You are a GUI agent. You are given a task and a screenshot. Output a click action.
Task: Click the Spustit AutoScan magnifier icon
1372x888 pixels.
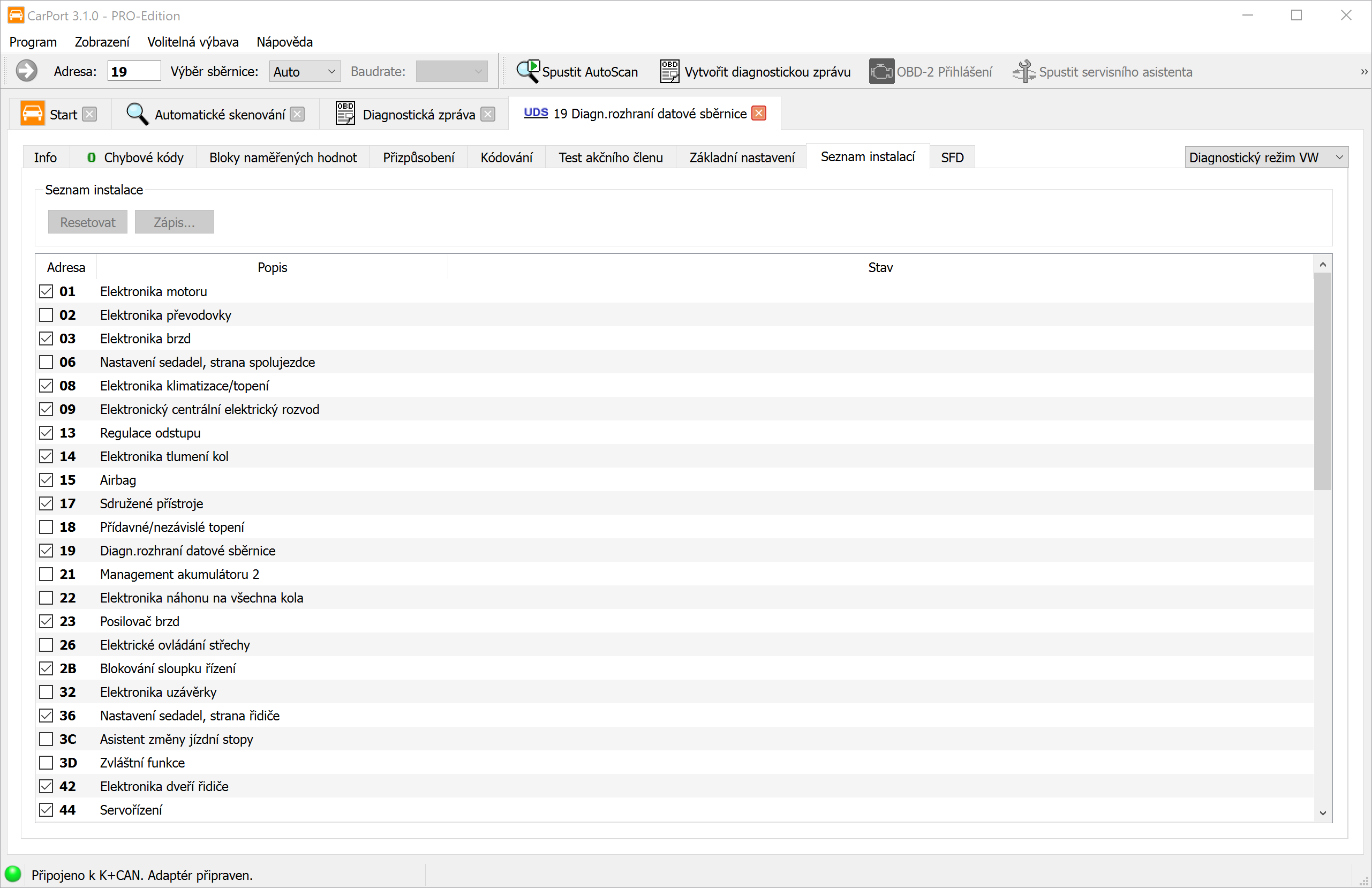[x=527, y=72]
